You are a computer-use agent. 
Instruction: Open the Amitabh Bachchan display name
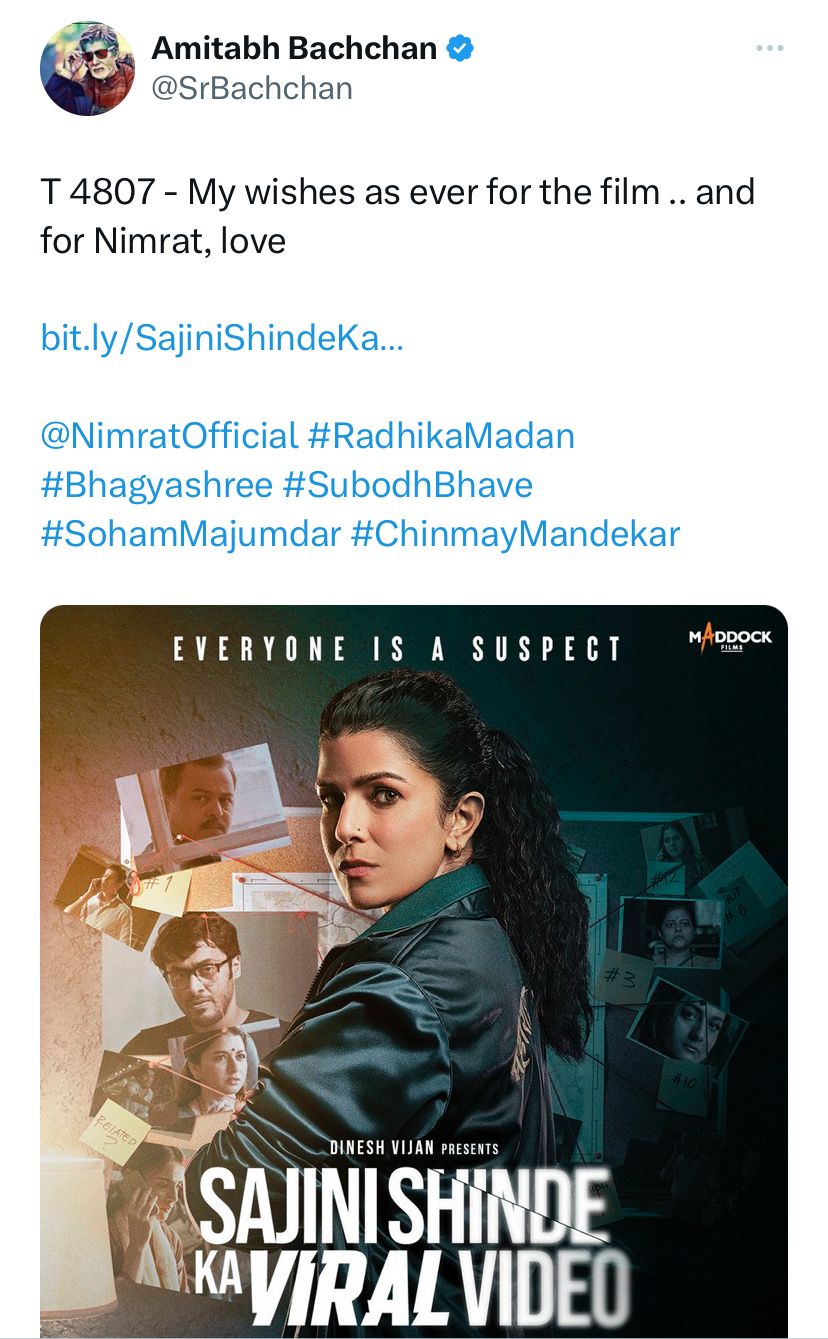coord(294,48)
